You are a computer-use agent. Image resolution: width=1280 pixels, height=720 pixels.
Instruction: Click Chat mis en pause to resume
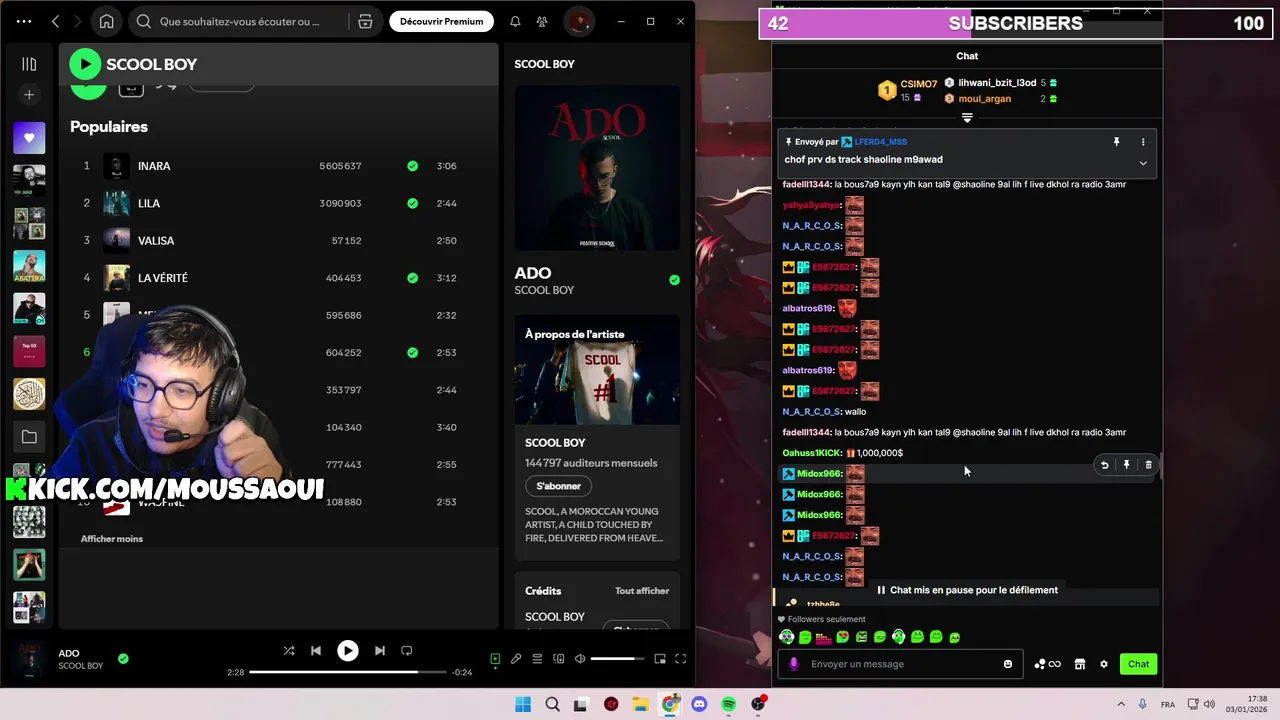967,590
